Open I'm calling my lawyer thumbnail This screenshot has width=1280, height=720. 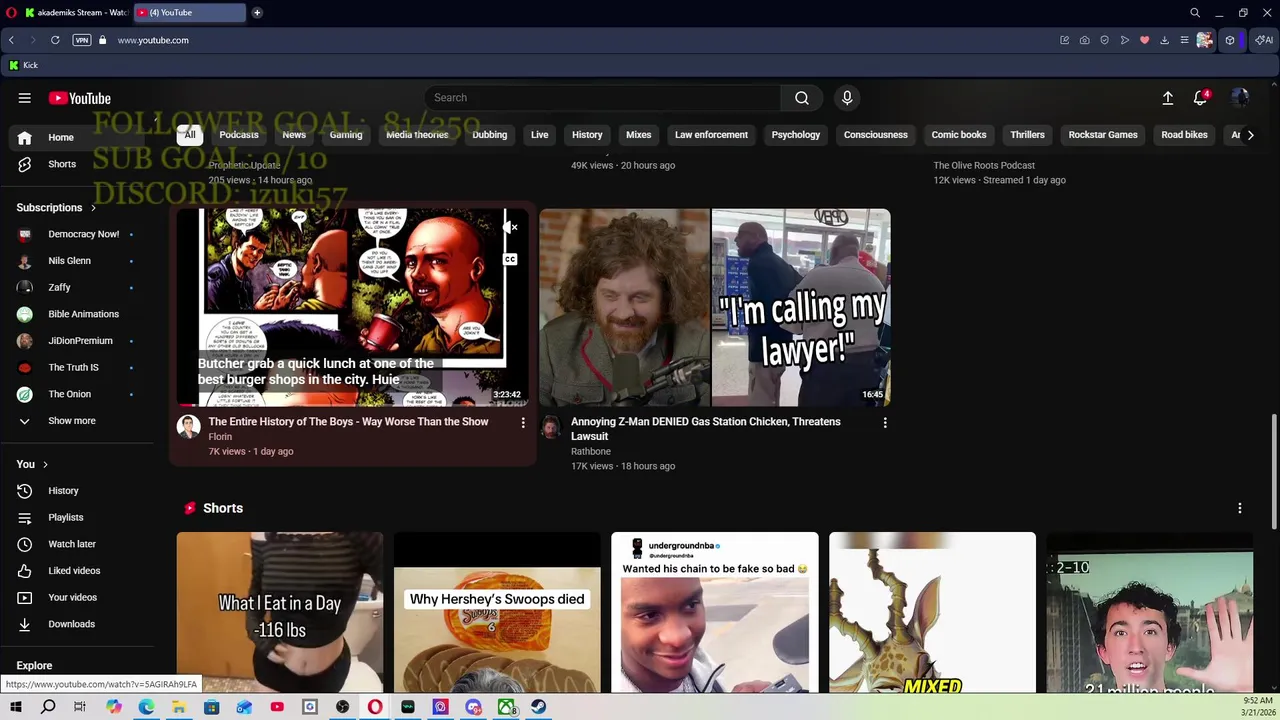pos(715,307)
